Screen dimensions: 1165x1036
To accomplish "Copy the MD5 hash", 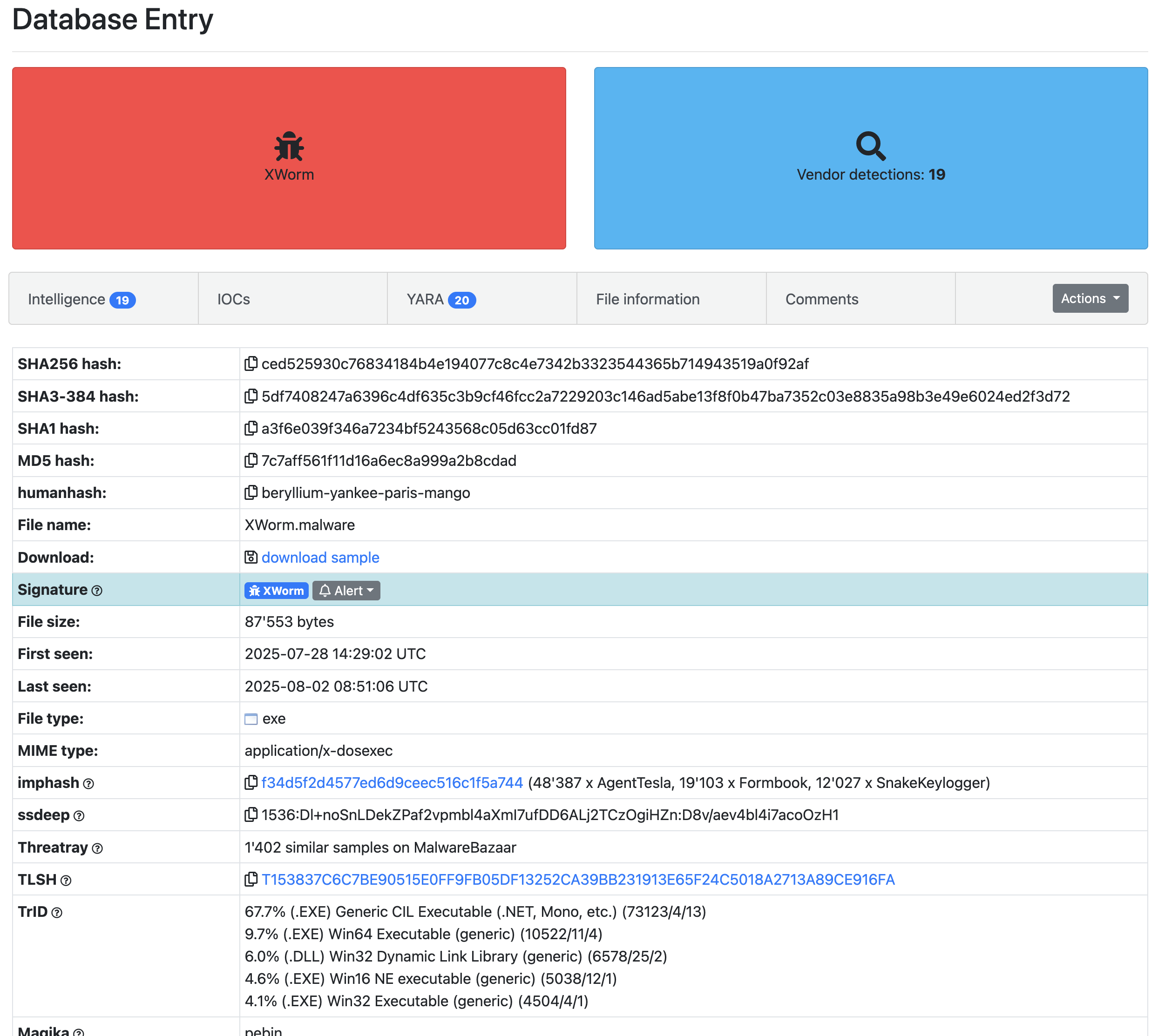I will pos(251,460).
